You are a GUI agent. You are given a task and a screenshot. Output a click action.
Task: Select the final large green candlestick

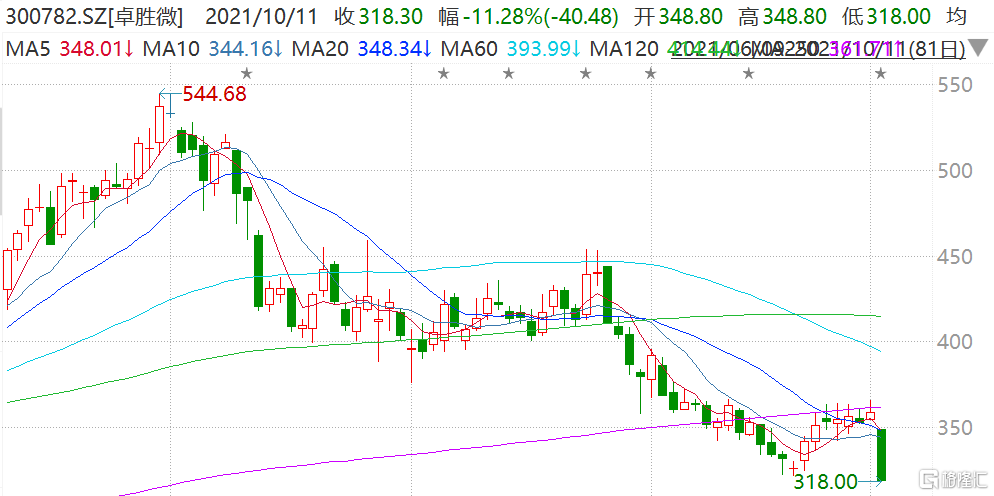click(881, 455)
